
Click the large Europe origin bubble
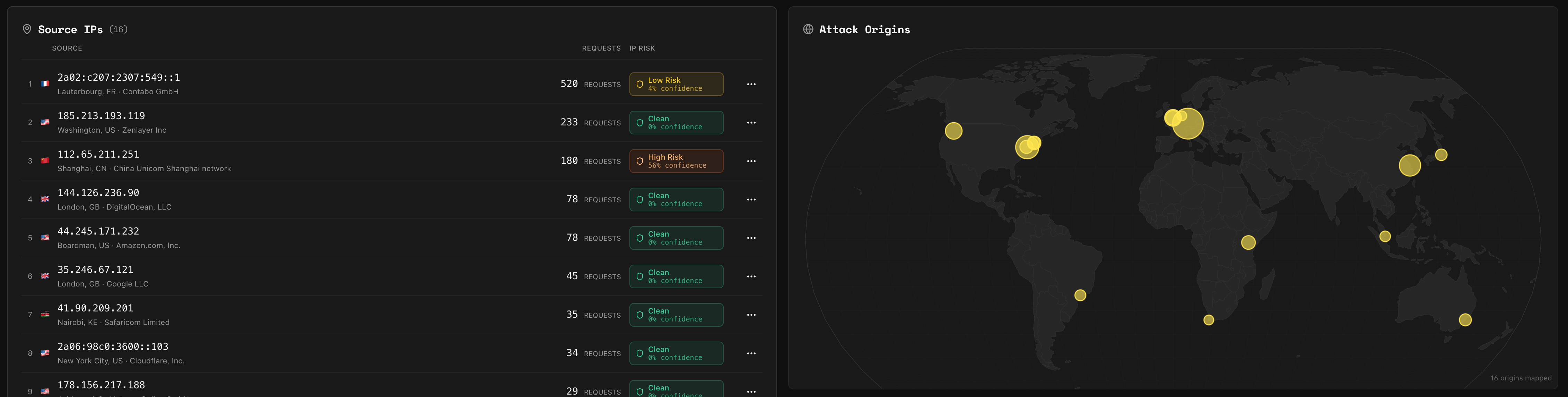[1187, 124]
